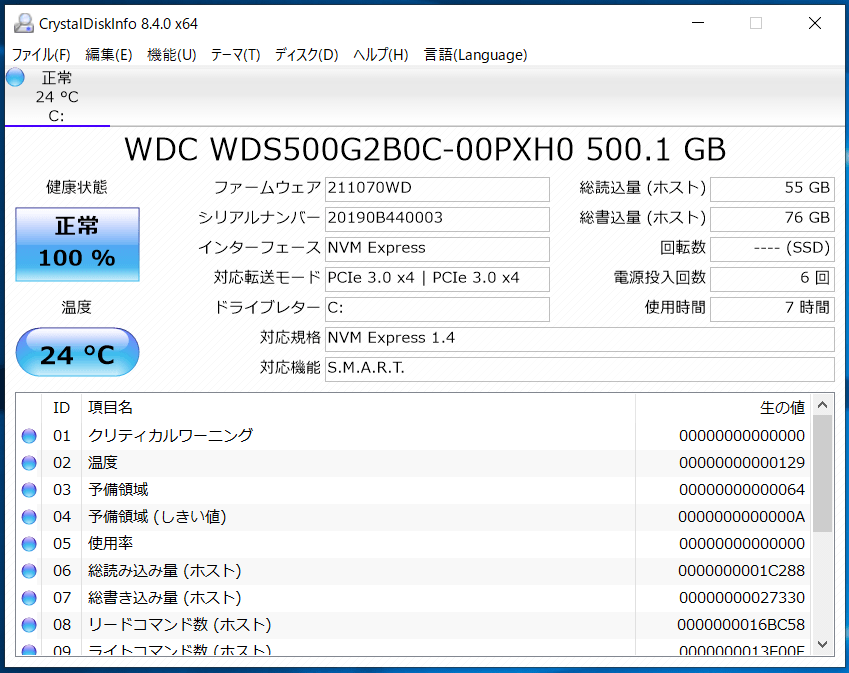Click status dot for 予備領域 (しきい値) row

[29, 517]
